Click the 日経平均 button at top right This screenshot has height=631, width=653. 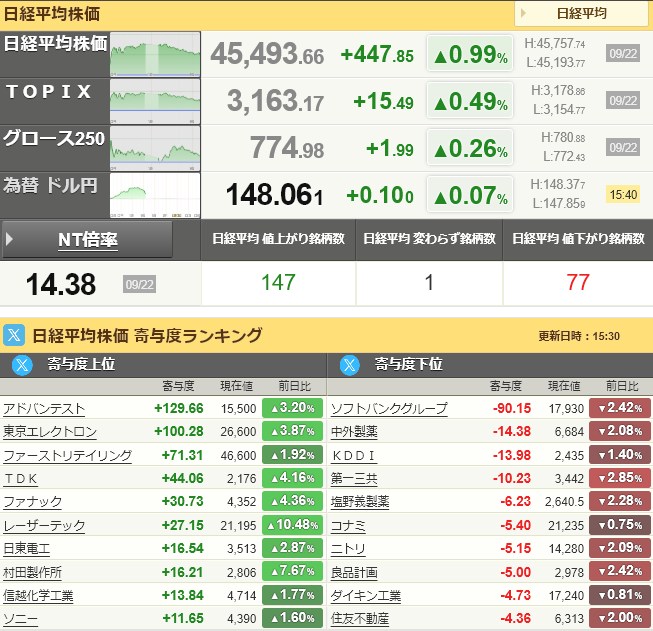click(x=581, y=14)
